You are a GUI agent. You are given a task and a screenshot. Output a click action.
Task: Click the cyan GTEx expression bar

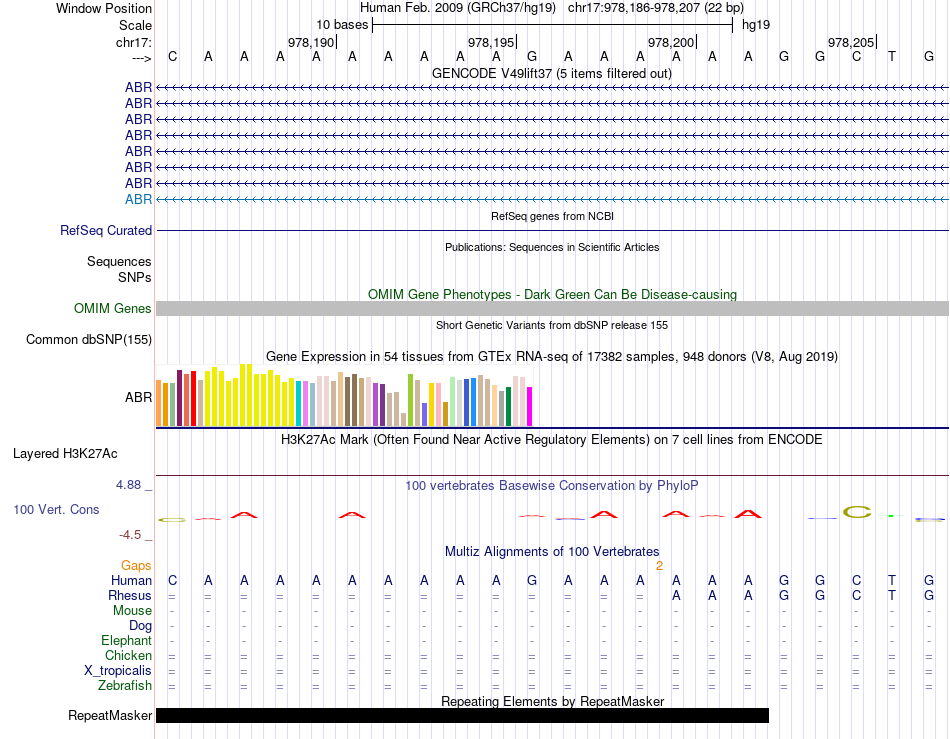click(299, 403)
